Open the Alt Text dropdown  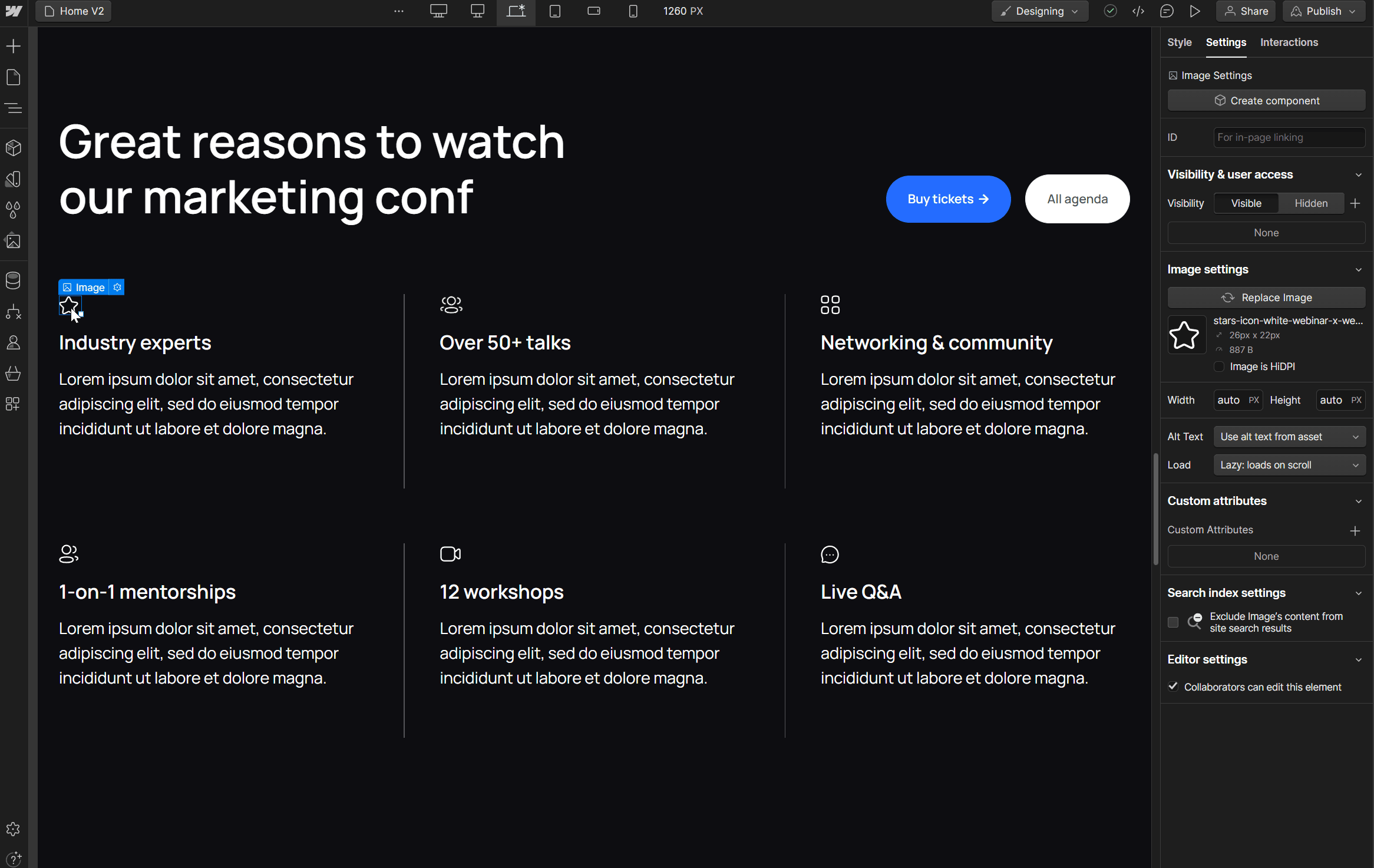1289,437
